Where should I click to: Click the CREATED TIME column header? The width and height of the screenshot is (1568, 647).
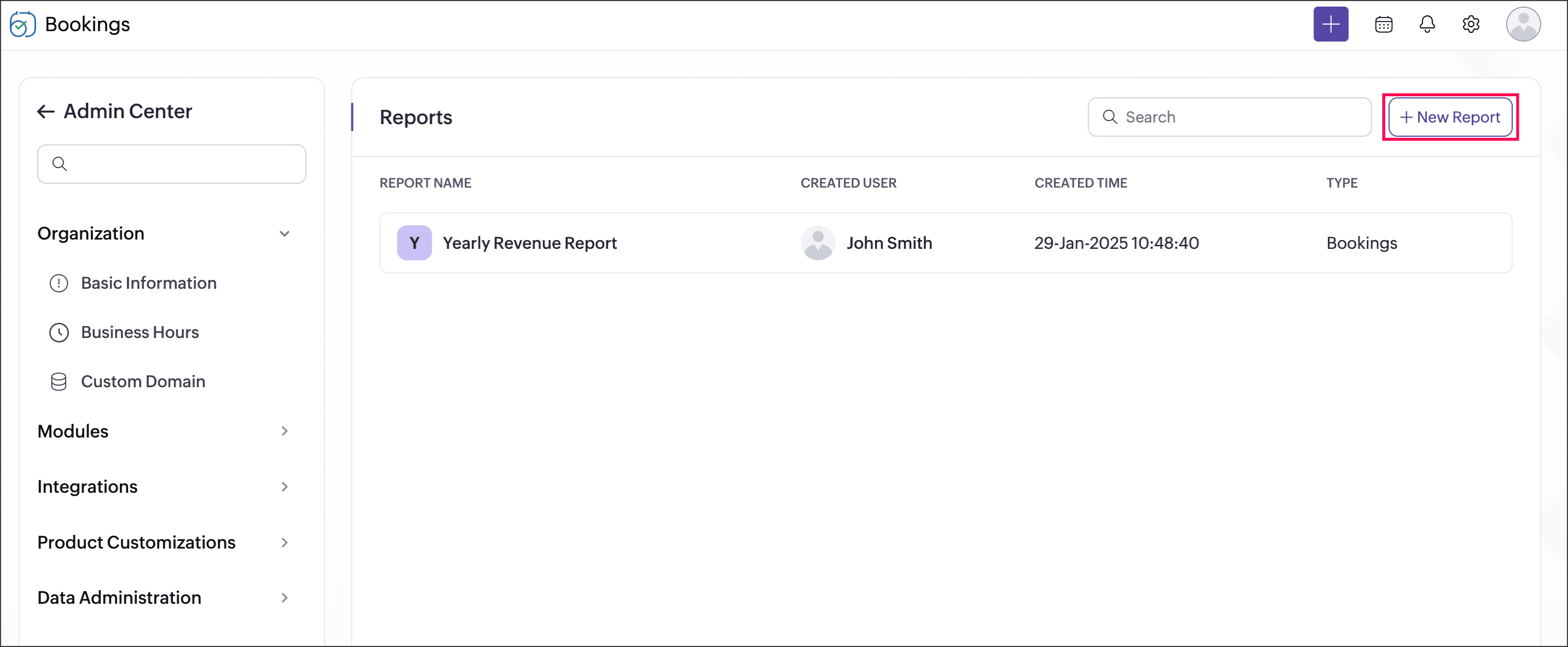[1081, 183]
